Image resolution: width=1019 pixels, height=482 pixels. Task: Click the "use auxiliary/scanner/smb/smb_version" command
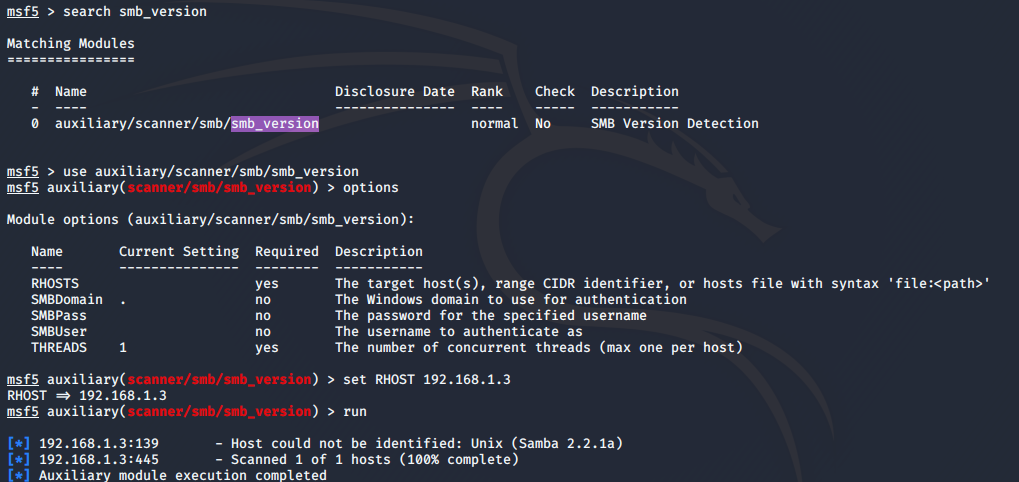click(x=210, y=172)
